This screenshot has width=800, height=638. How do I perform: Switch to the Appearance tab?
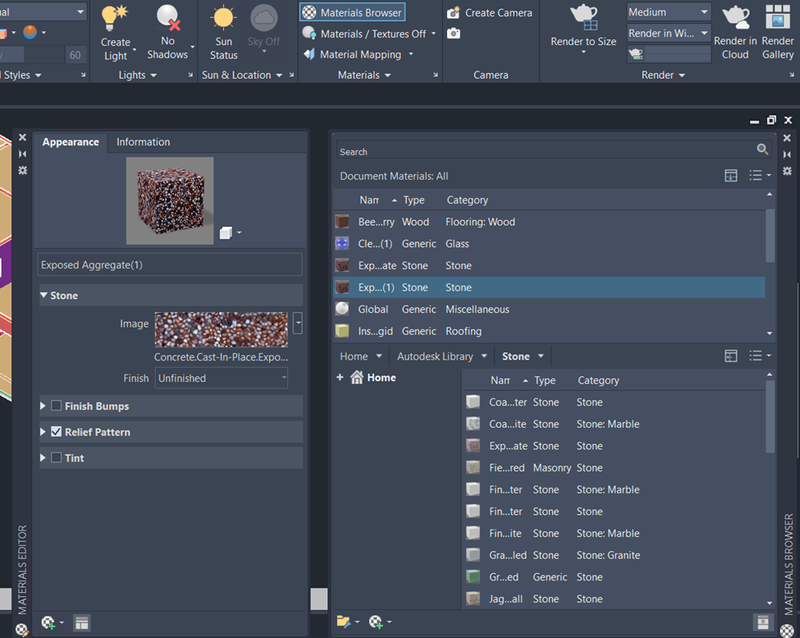70,142
